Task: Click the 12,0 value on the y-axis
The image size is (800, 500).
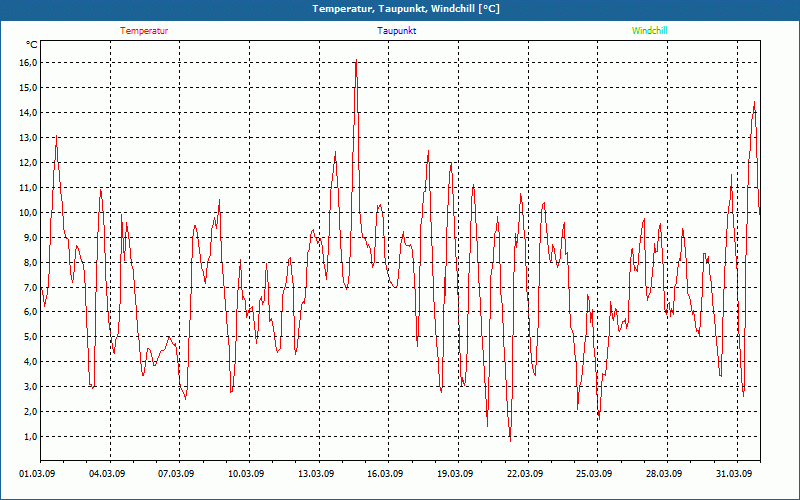Action: (x=29, y=162)
